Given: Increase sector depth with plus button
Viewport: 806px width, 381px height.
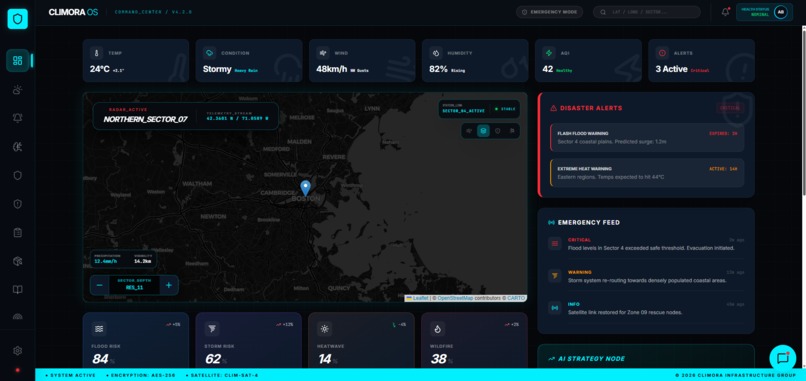Looking at the screenshot, I should (169, 285).
